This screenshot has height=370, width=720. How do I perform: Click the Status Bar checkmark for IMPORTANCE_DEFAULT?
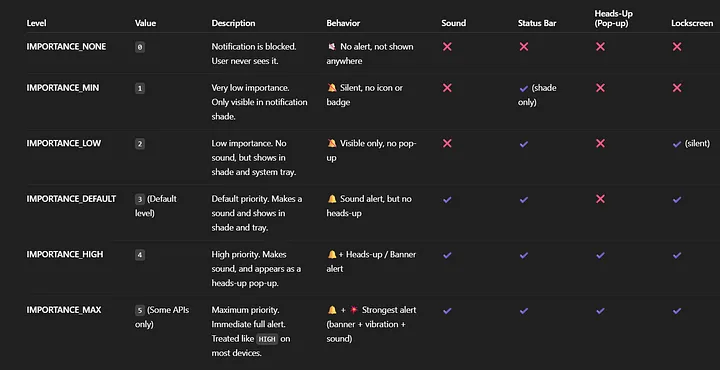point(523,200)
